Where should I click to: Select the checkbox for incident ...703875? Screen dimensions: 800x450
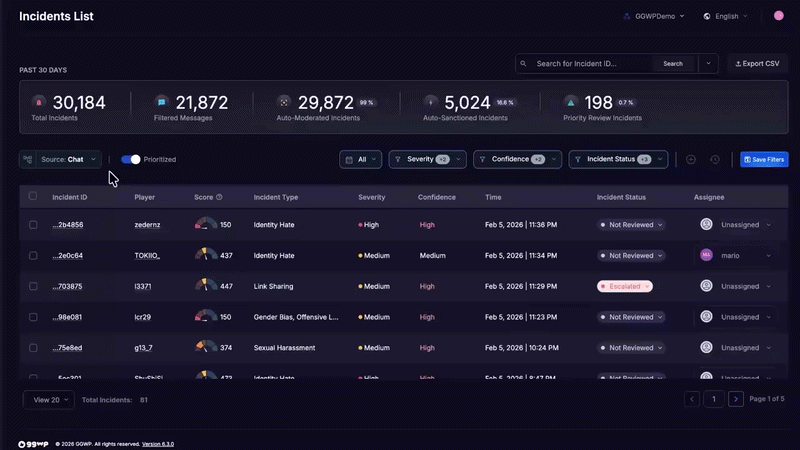click(x=33, y=286)
